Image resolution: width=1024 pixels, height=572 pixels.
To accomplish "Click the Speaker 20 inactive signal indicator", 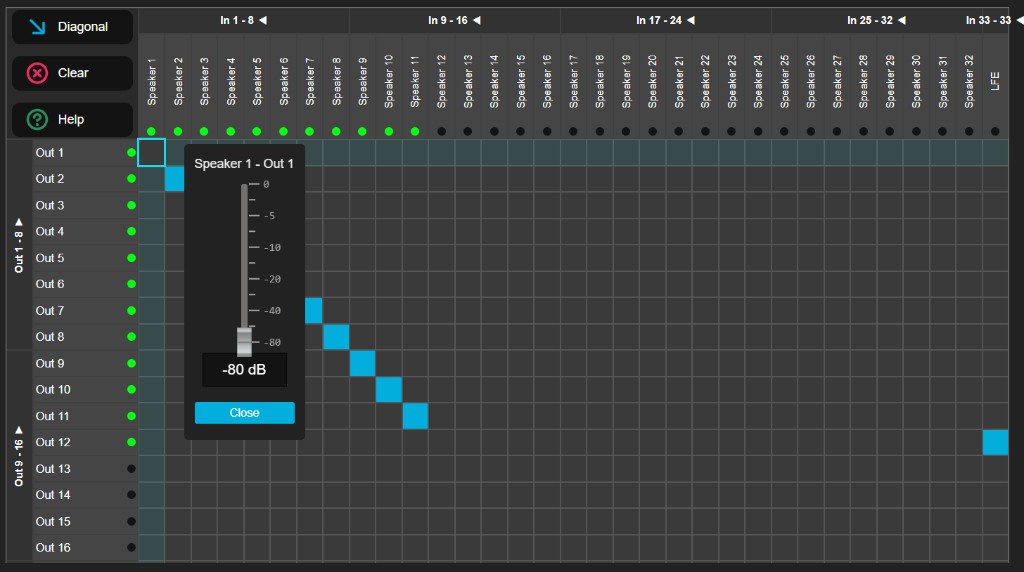I will coord(652,131).
